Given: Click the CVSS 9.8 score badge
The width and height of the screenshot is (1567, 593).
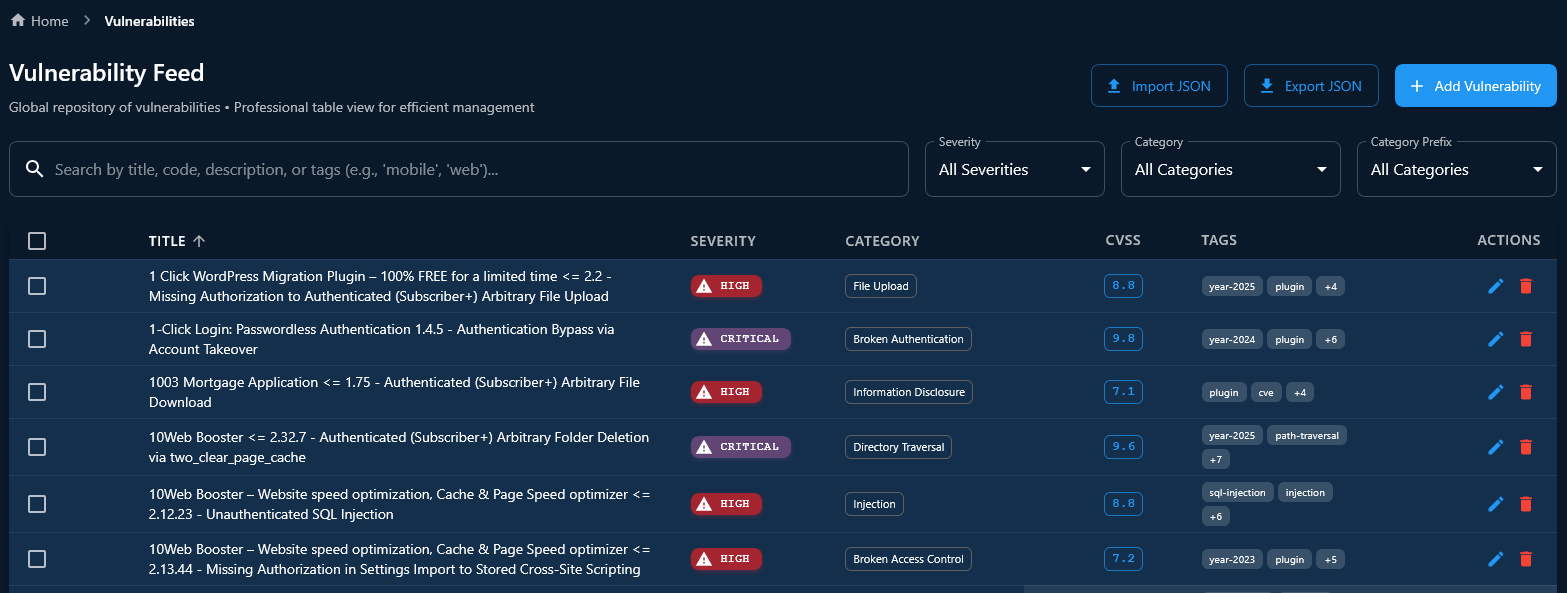Looking at the screenshot, I should click(1124, 339).
